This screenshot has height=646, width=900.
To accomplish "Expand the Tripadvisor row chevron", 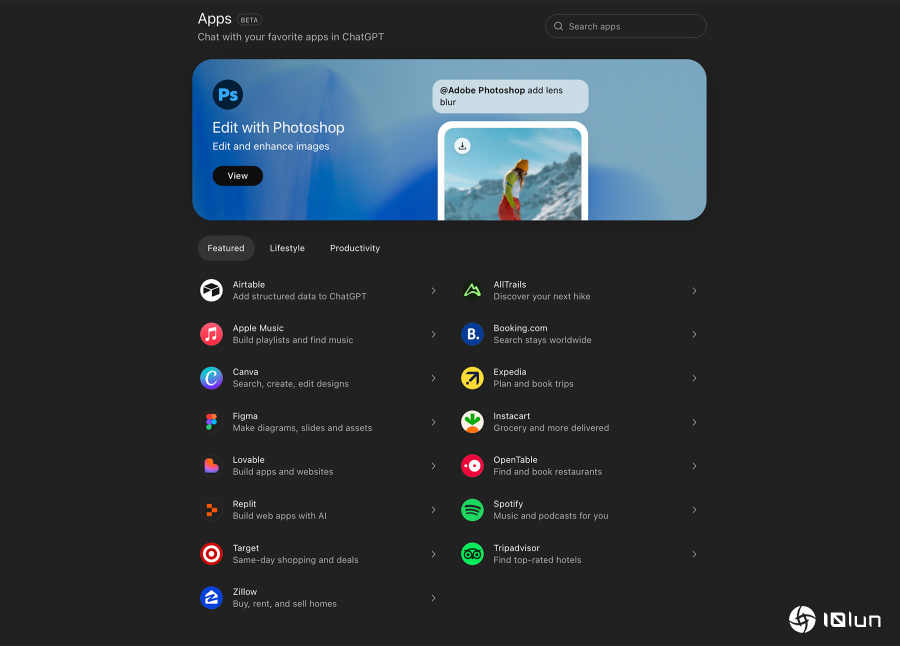I will click(x=695, y=554).
